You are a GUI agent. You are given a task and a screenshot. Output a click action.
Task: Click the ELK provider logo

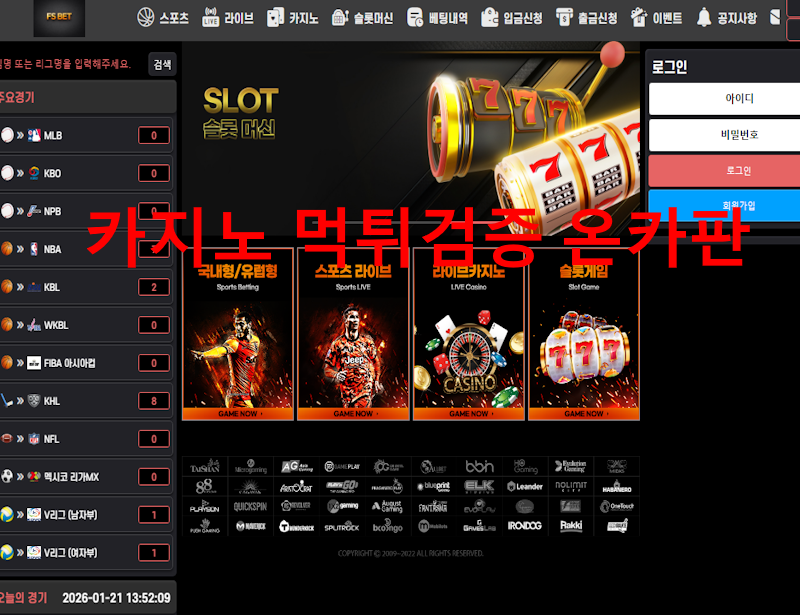(480, 486)
